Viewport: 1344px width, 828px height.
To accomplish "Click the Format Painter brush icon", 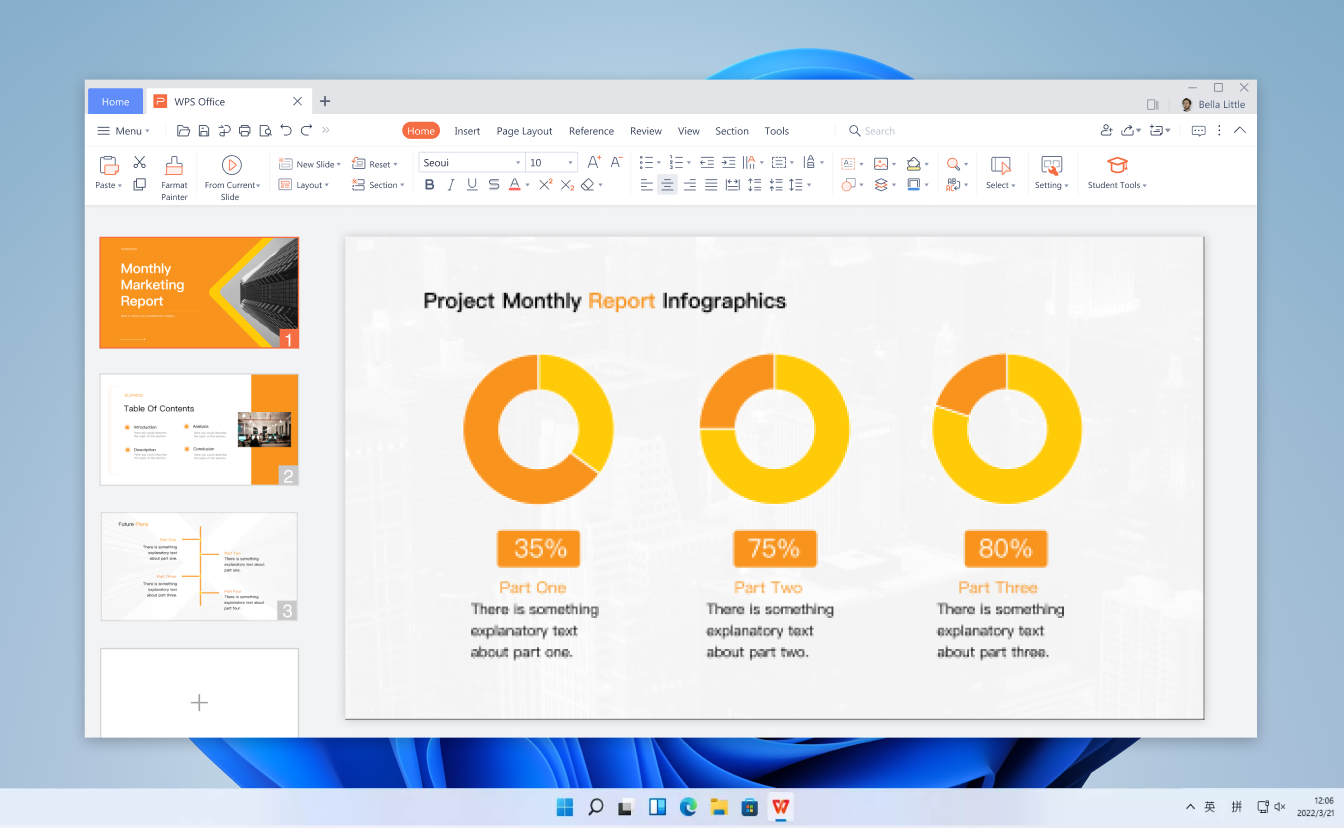I will tap(174, 166).
